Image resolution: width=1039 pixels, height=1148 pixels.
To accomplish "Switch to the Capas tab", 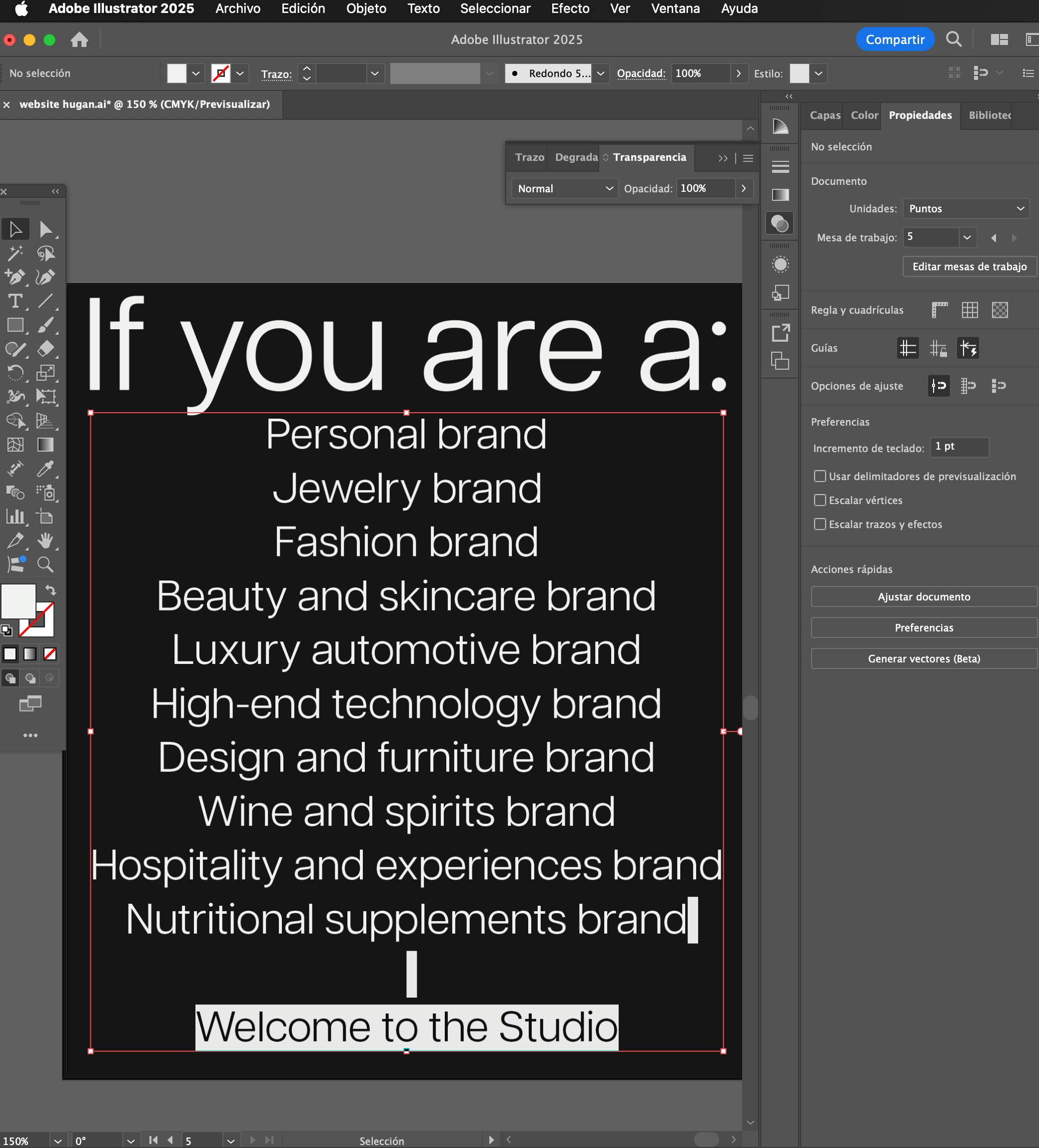I will 824,115.
